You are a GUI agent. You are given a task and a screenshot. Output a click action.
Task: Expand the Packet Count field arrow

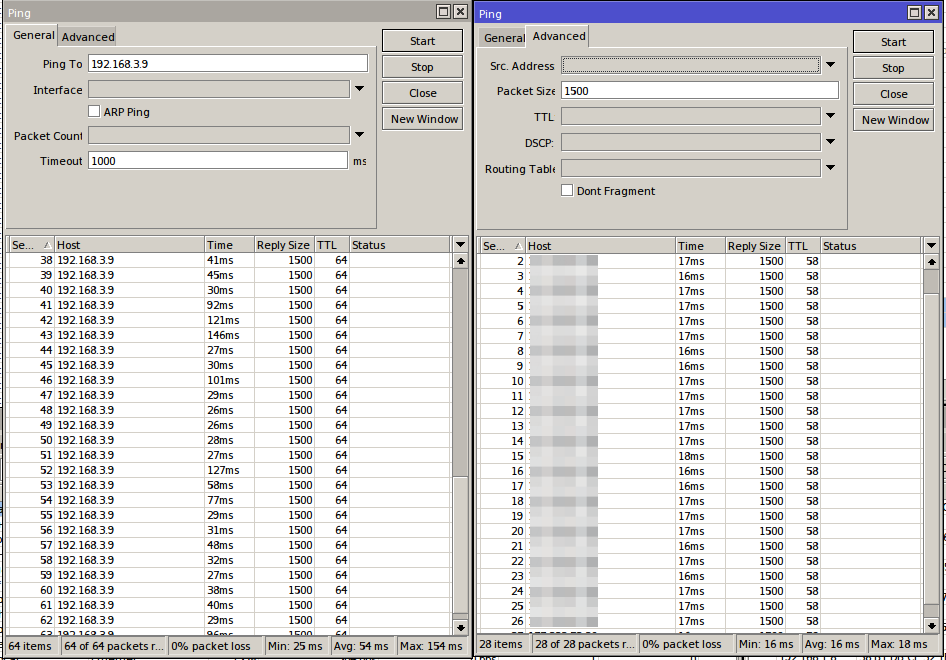pos(359,135)
